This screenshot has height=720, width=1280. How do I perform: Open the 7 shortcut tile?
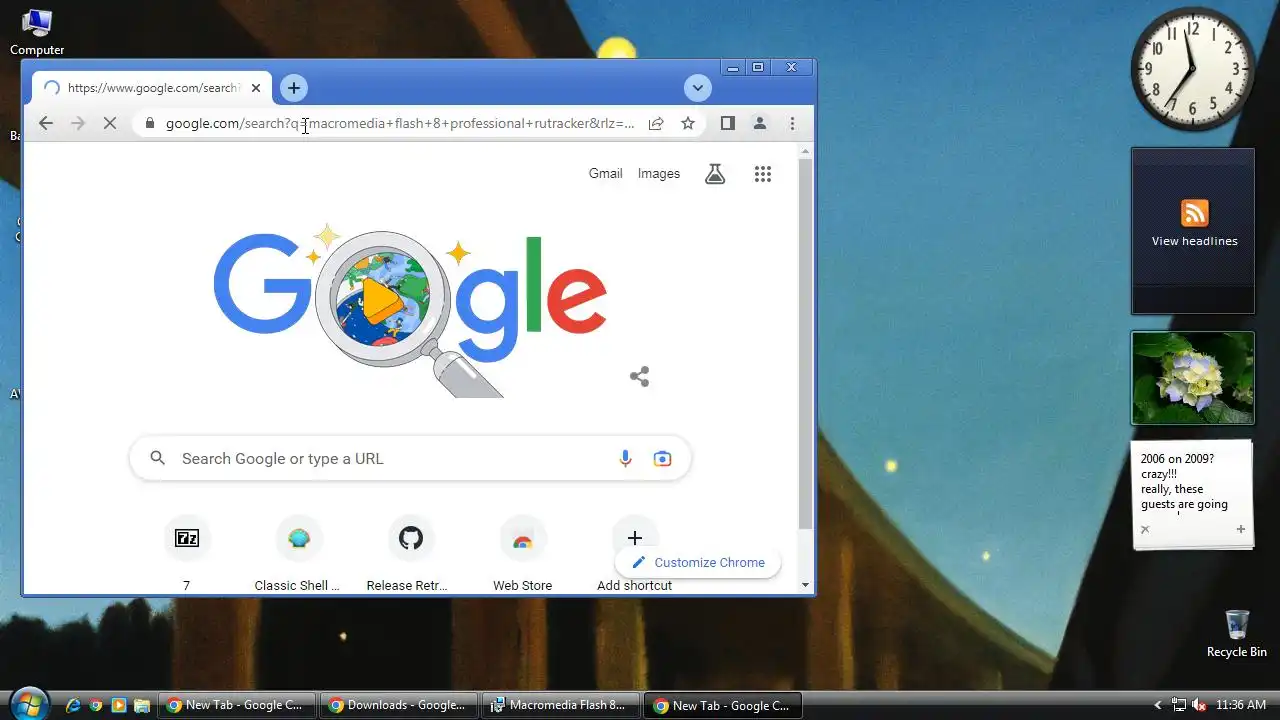(x=187, y=552)
